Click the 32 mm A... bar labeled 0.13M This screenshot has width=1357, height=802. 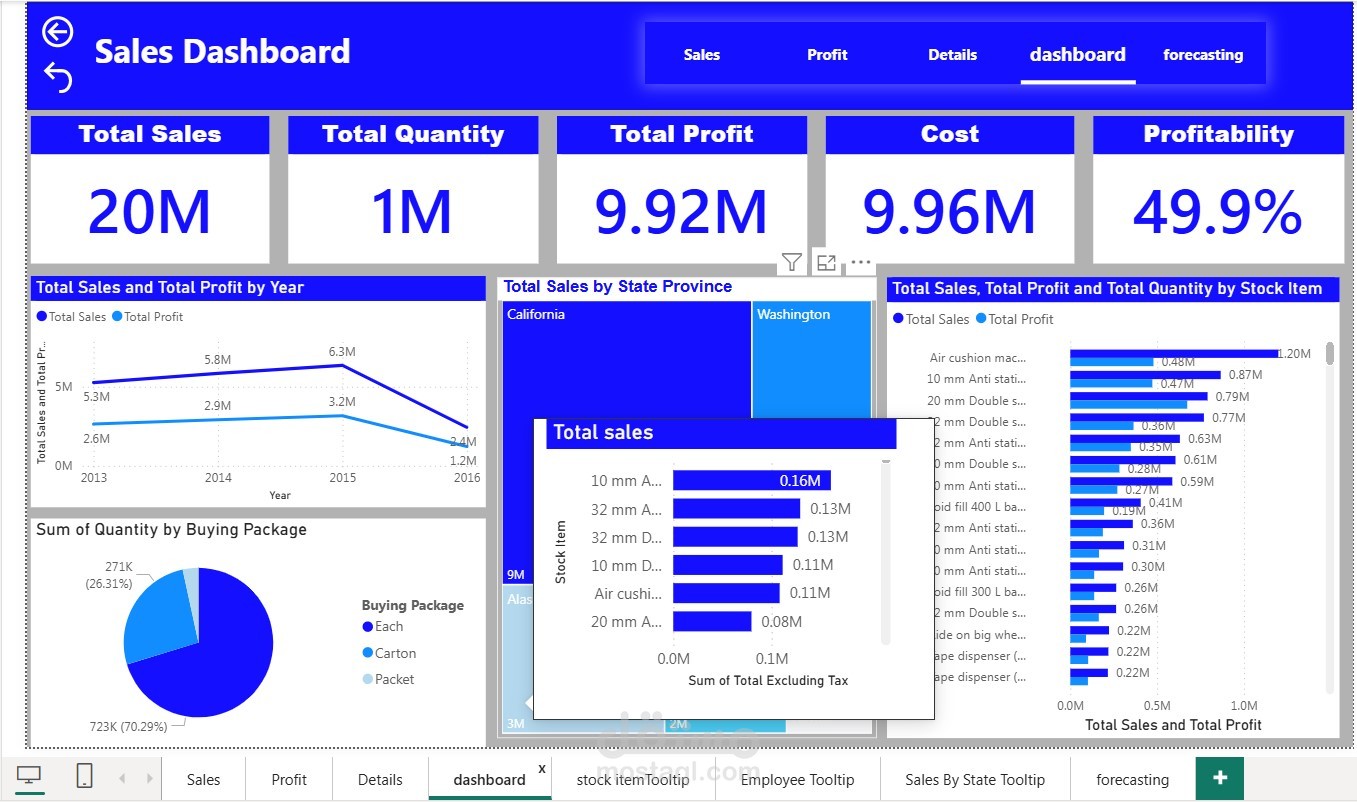(736, 509)
